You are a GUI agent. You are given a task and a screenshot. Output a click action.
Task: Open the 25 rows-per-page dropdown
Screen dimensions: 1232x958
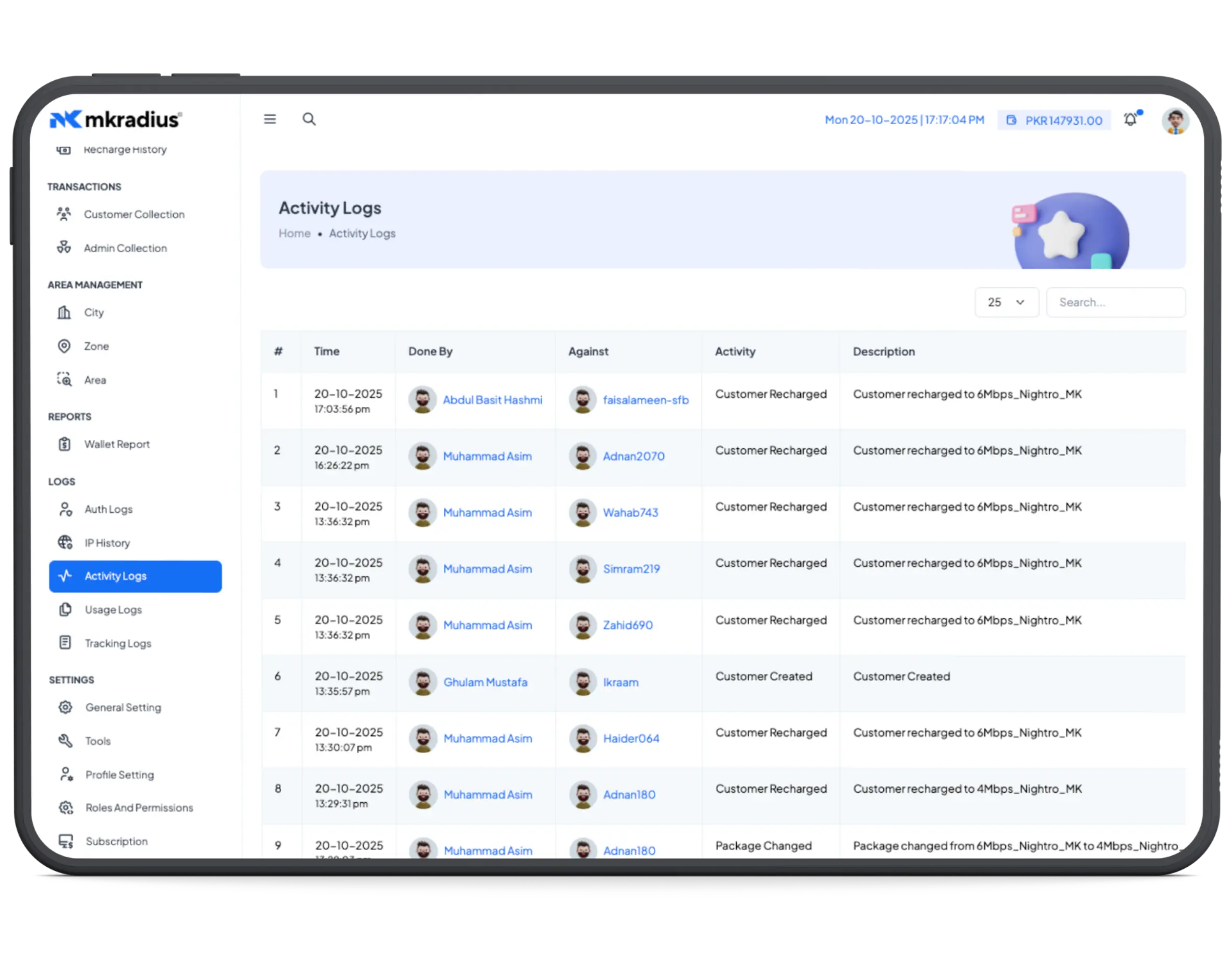pyautogui.click(x=1006, y=302)
